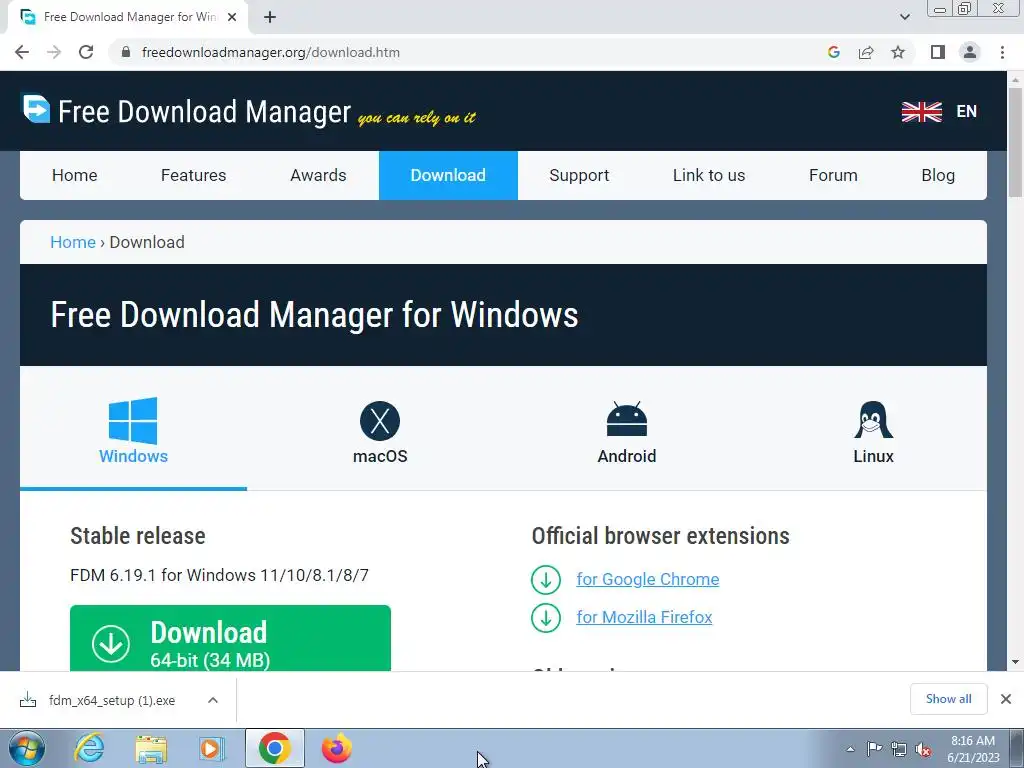Open Awards in site navigation

(318, 175)
